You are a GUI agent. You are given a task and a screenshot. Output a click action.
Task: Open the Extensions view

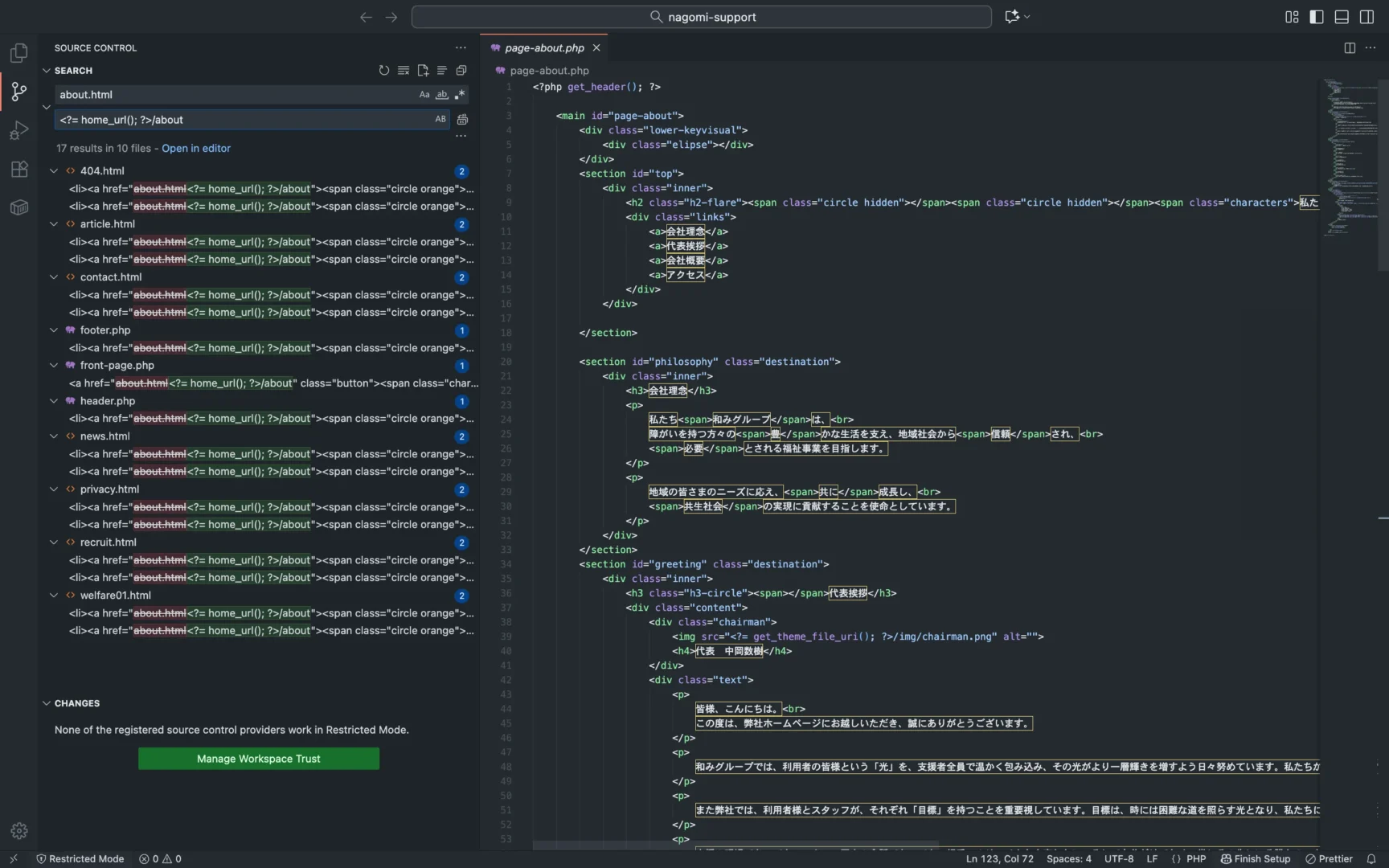[x=18, y=169]
